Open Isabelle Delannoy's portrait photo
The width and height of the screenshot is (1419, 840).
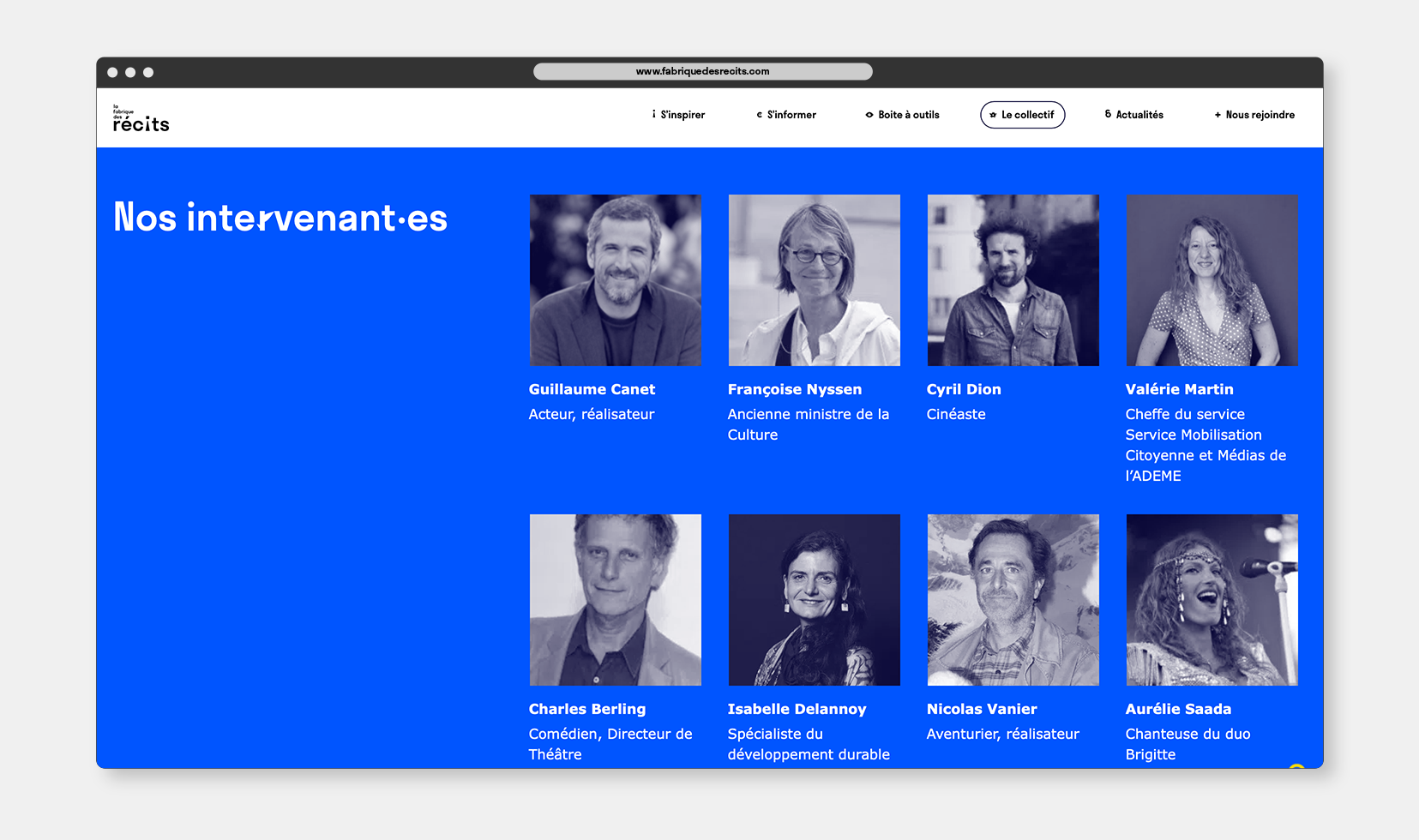pos(815,600)
